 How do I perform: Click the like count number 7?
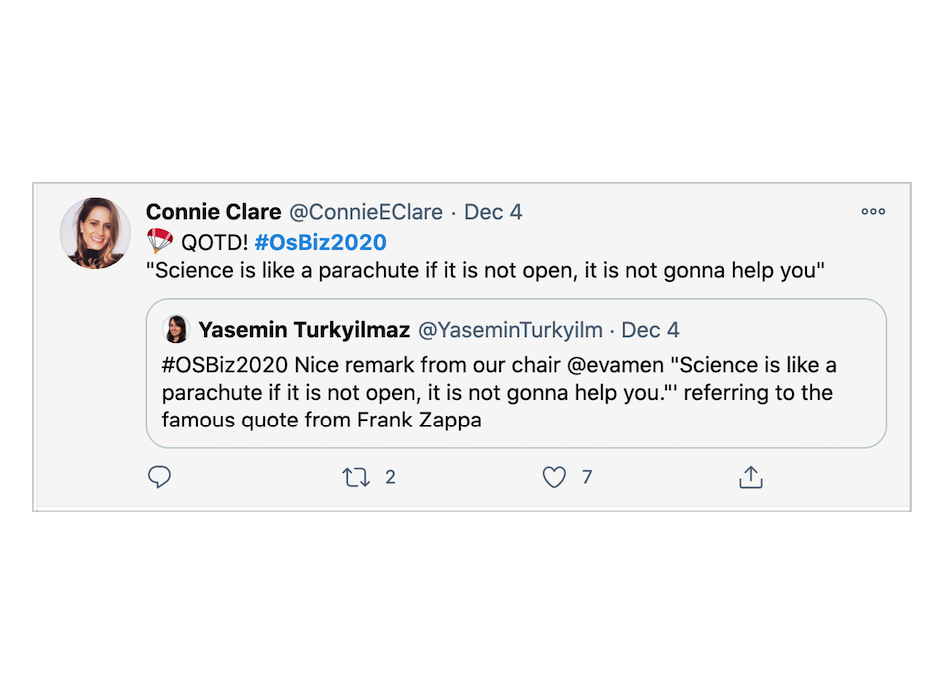(x=587, y=477)
